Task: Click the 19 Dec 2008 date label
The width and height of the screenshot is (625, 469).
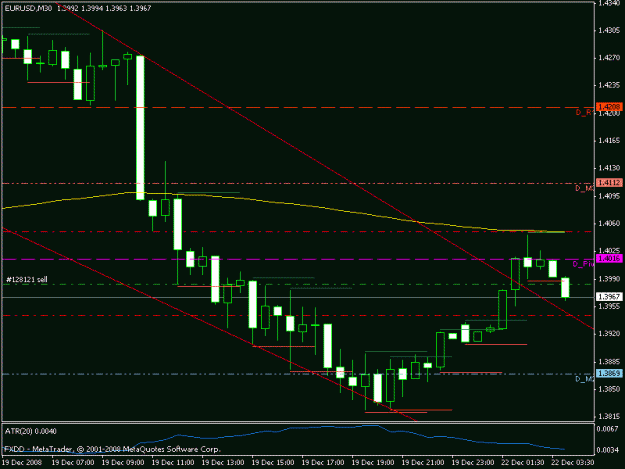Action: tap(21, 463)
